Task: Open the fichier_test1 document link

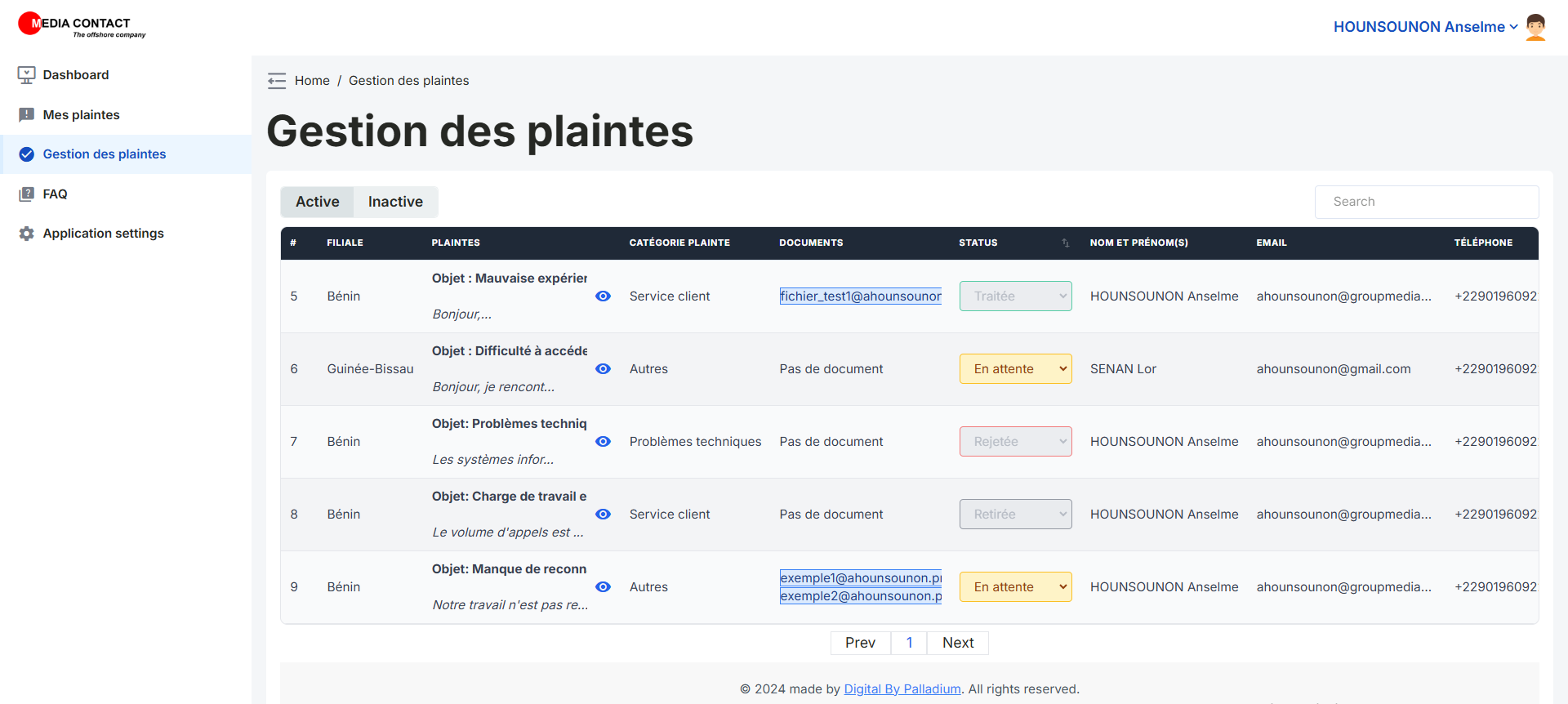Action: pos(860,296)
